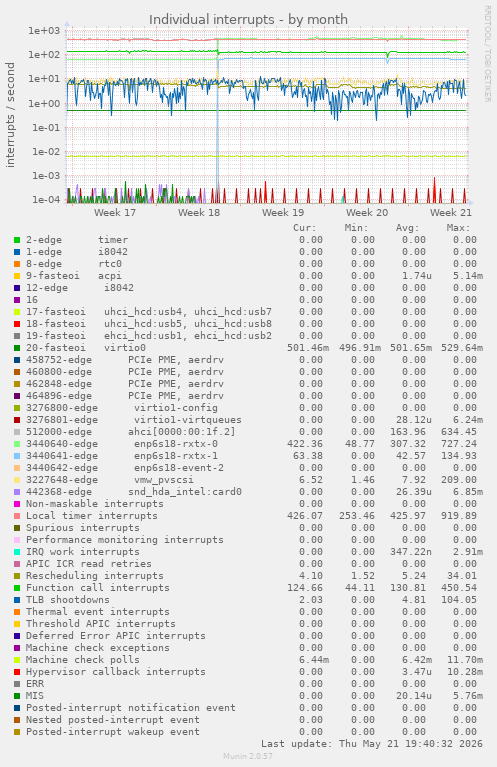Viewport: 497px width, 767px height.
Task: Click the dark green swatch for 20-fasteoi virtio0
Action: coord(17,348)
